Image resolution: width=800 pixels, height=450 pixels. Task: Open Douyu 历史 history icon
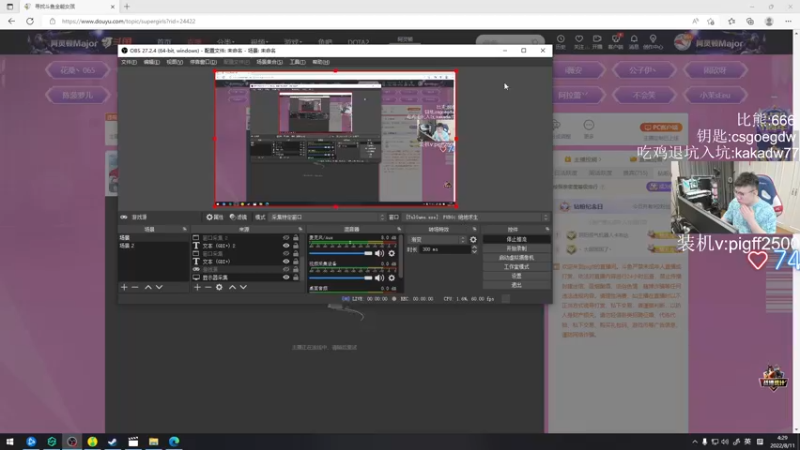pos(561,41)
